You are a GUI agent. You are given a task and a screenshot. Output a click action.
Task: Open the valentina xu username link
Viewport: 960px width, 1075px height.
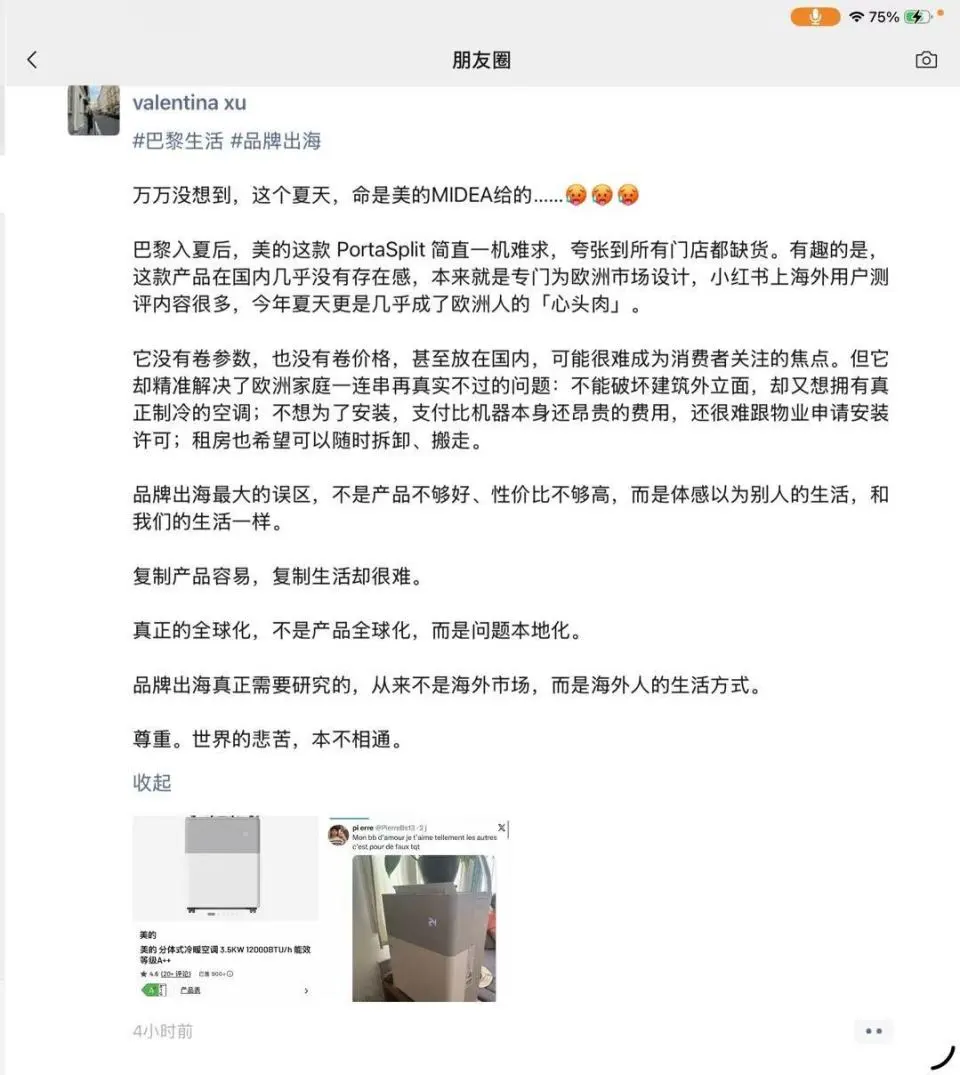point(189,103)
